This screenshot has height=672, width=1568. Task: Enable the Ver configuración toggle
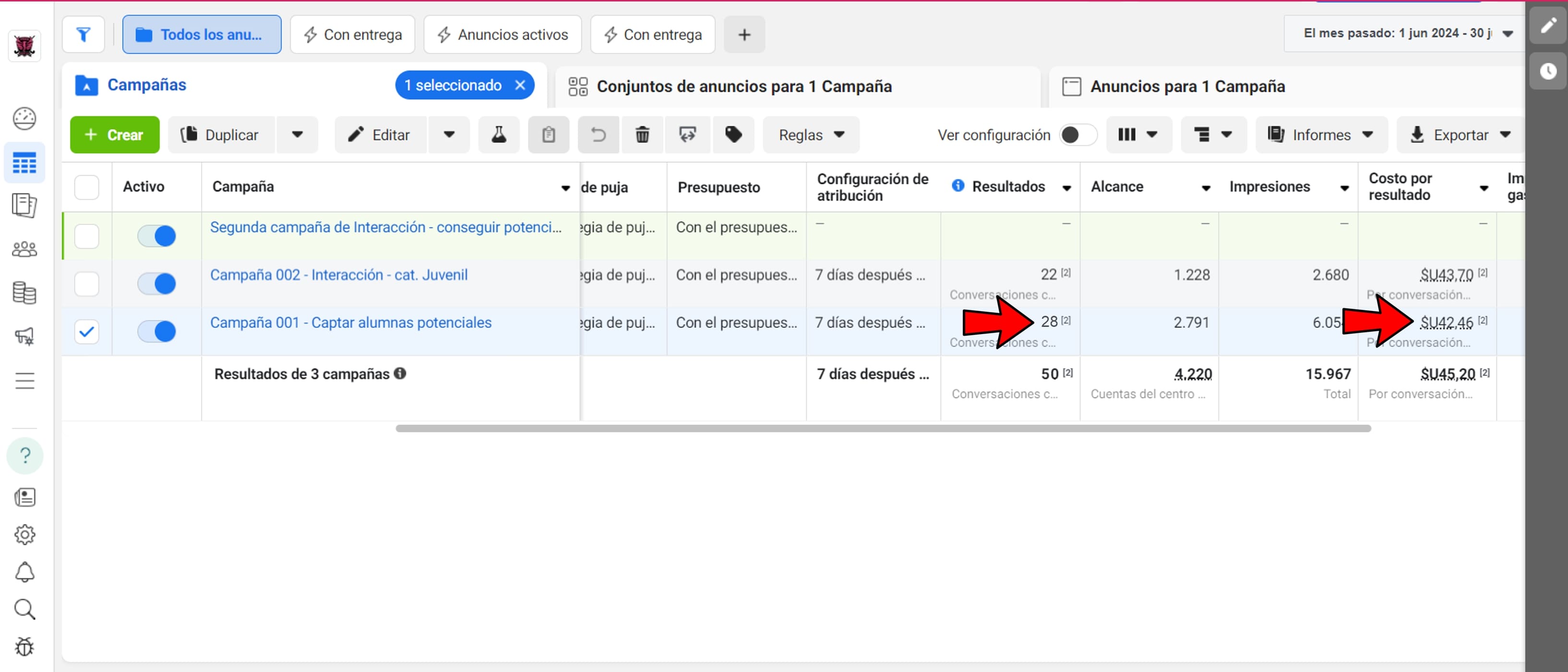pyautogui.click(x=1077, y=134)
